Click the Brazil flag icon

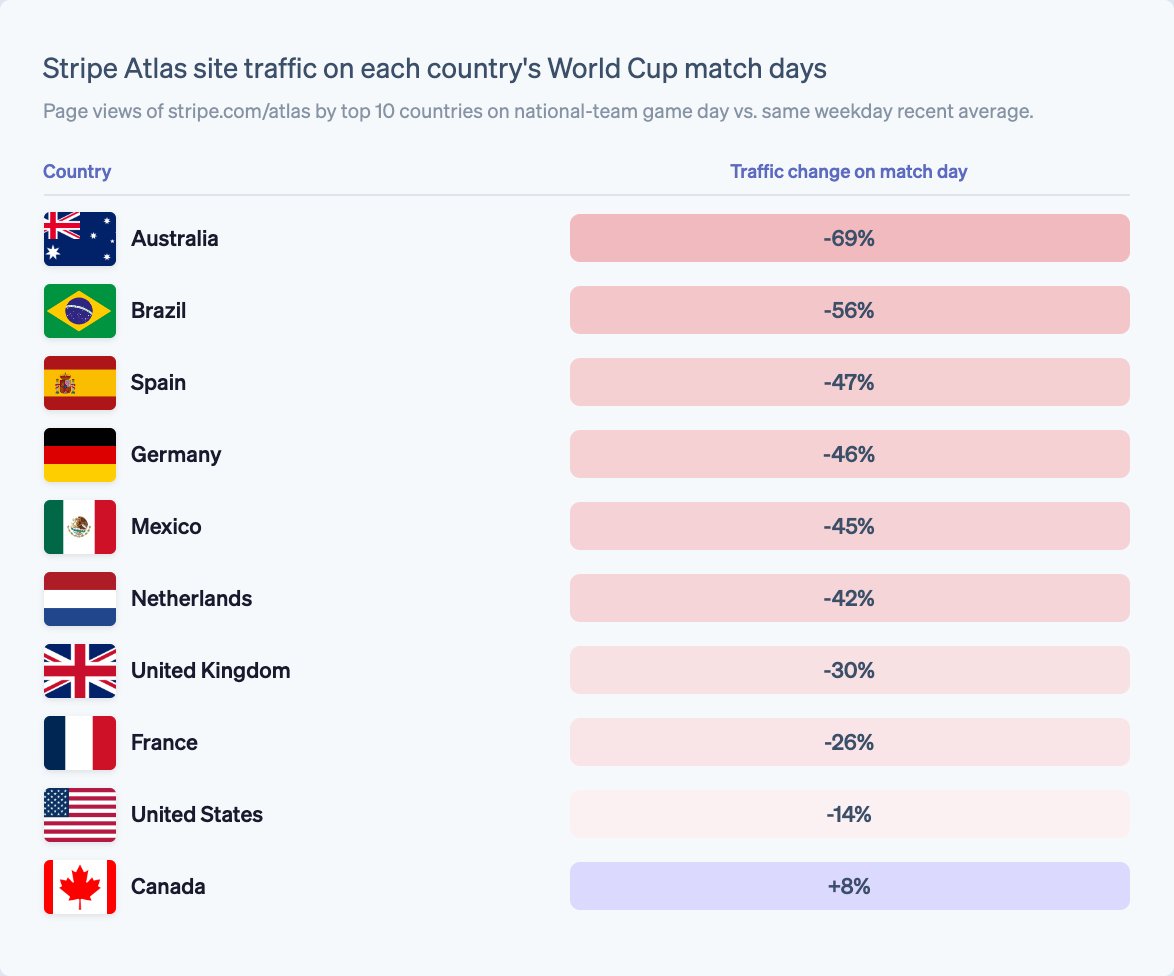tap(80, 311)
